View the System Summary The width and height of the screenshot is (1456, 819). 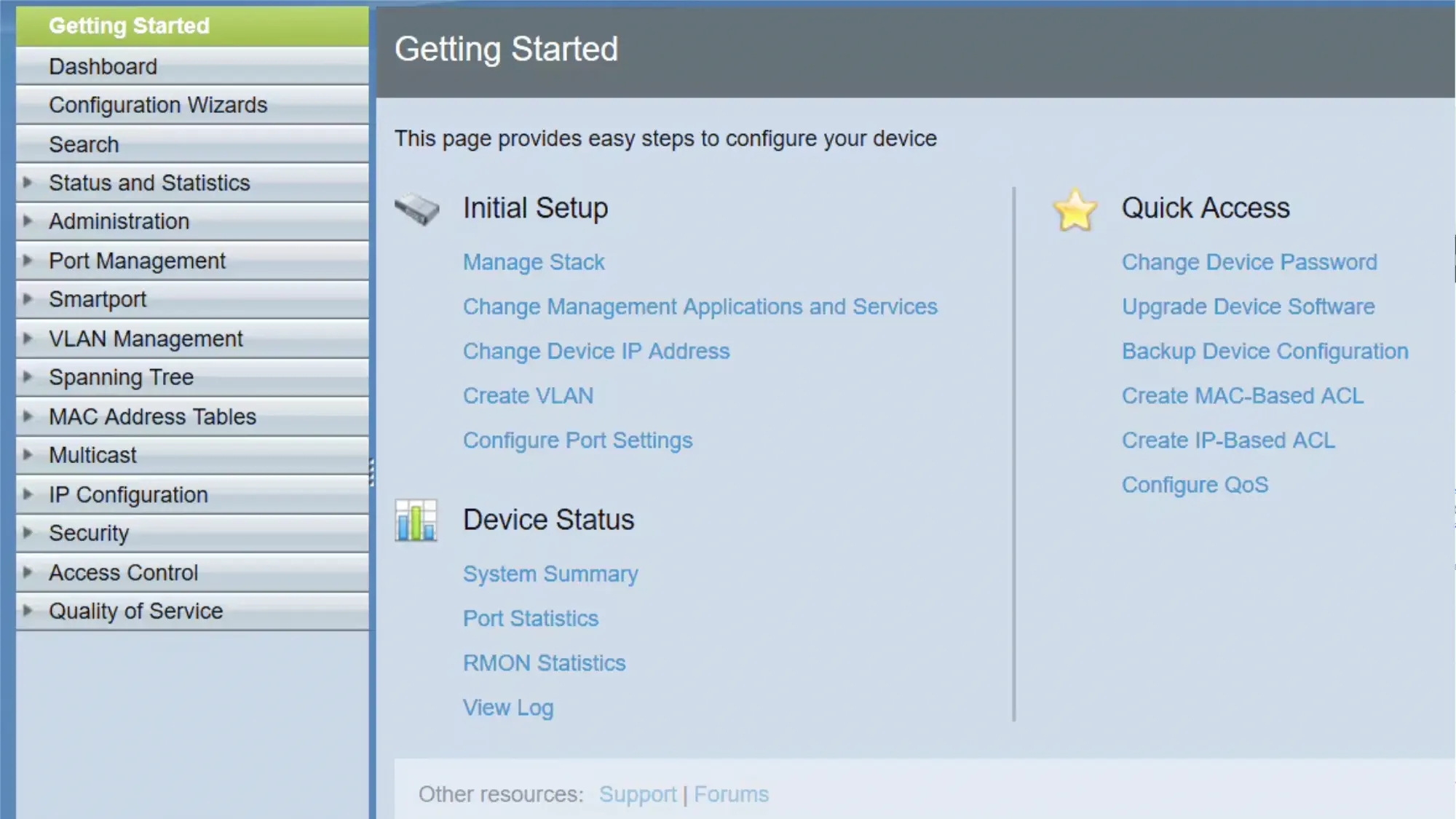(x=550, y=573)
